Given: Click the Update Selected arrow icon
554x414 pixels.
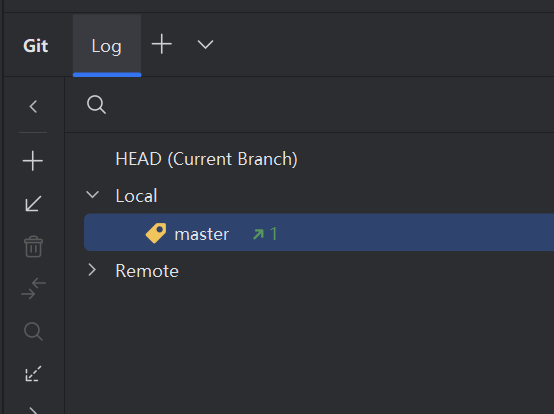Looking at the screenshot, I should pyautogui.click(x=33, y=204).
